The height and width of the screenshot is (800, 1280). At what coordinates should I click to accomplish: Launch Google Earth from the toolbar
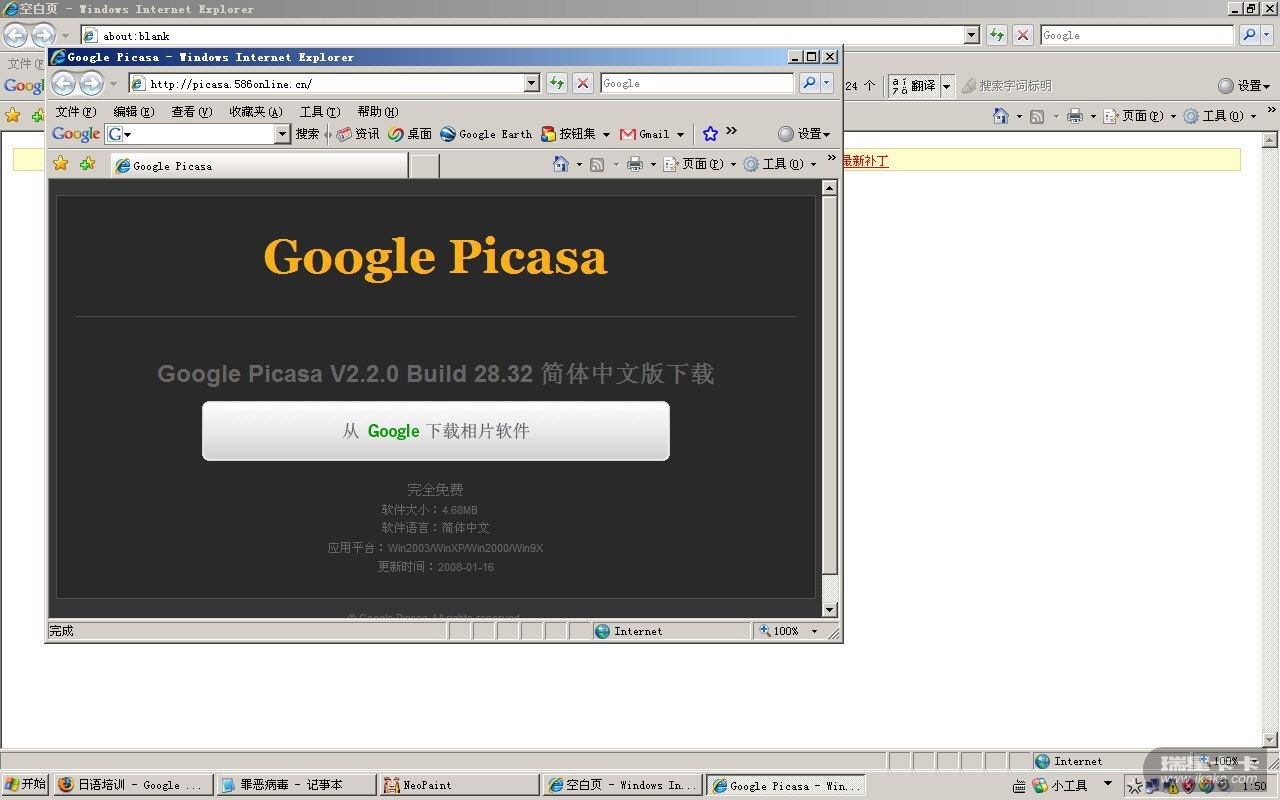coord(486,134)
